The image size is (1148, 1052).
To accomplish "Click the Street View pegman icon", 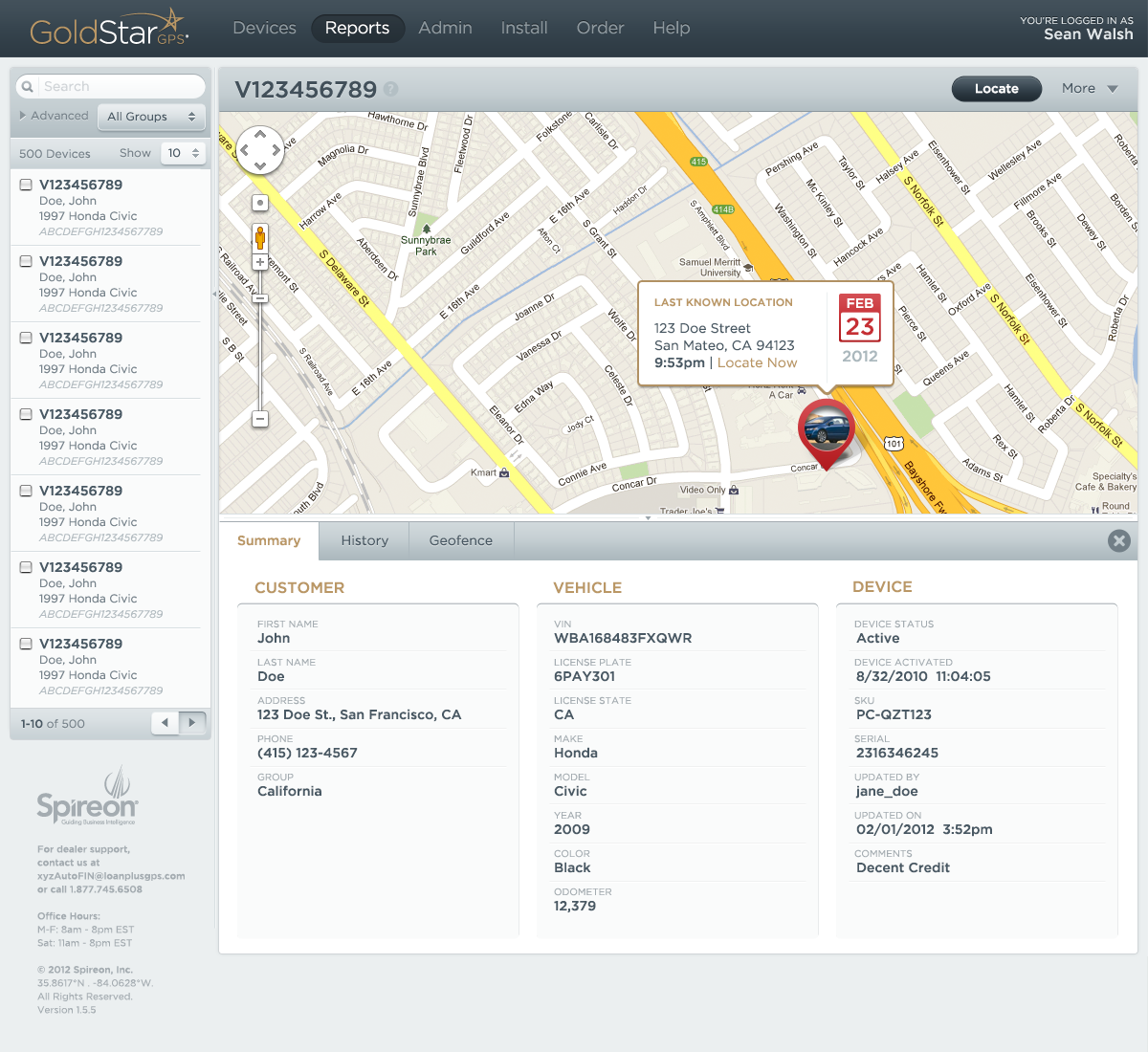I will pos(259,237).
